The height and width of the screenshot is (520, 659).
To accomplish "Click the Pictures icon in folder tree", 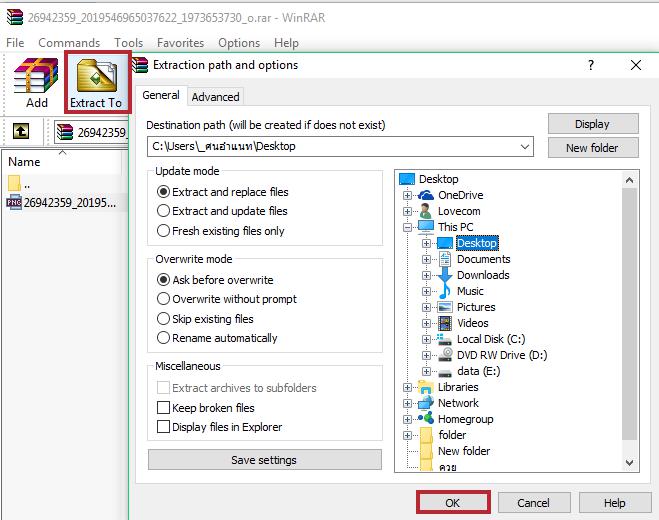I will pyautogui.click(x=445, y=307).
